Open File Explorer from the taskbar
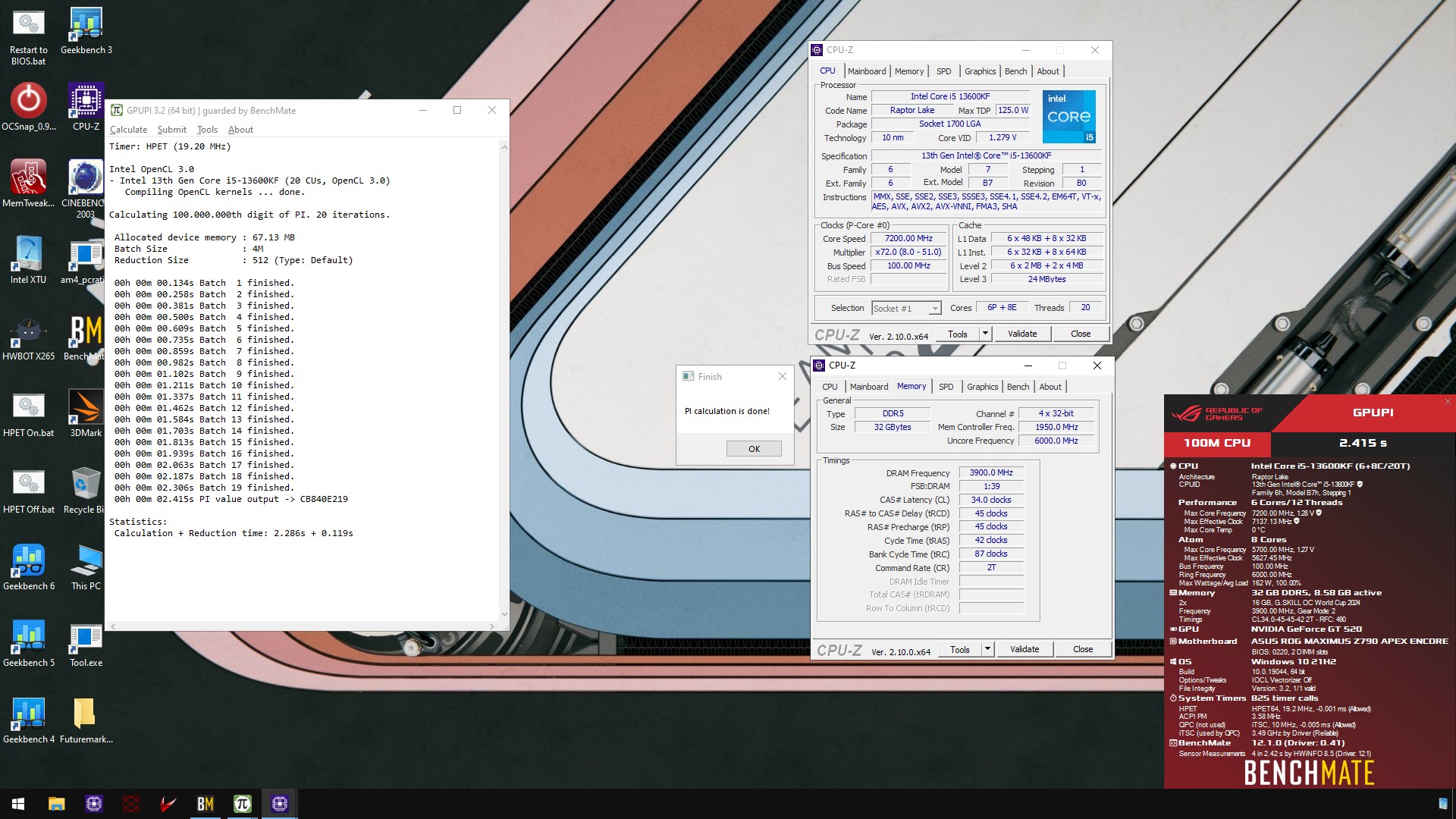This screenshot has width=1456, height=819. coord(56,804)
